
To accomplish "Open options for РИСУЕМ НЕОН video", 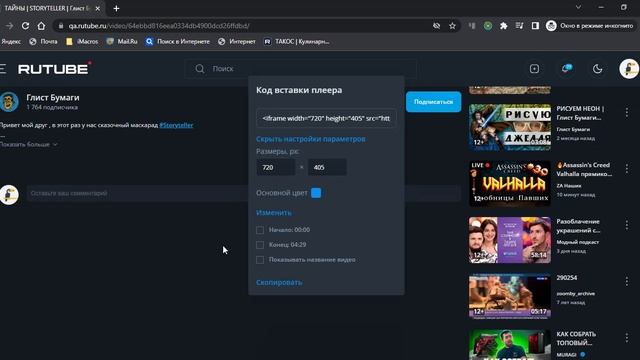I will (x=627, y=112).
